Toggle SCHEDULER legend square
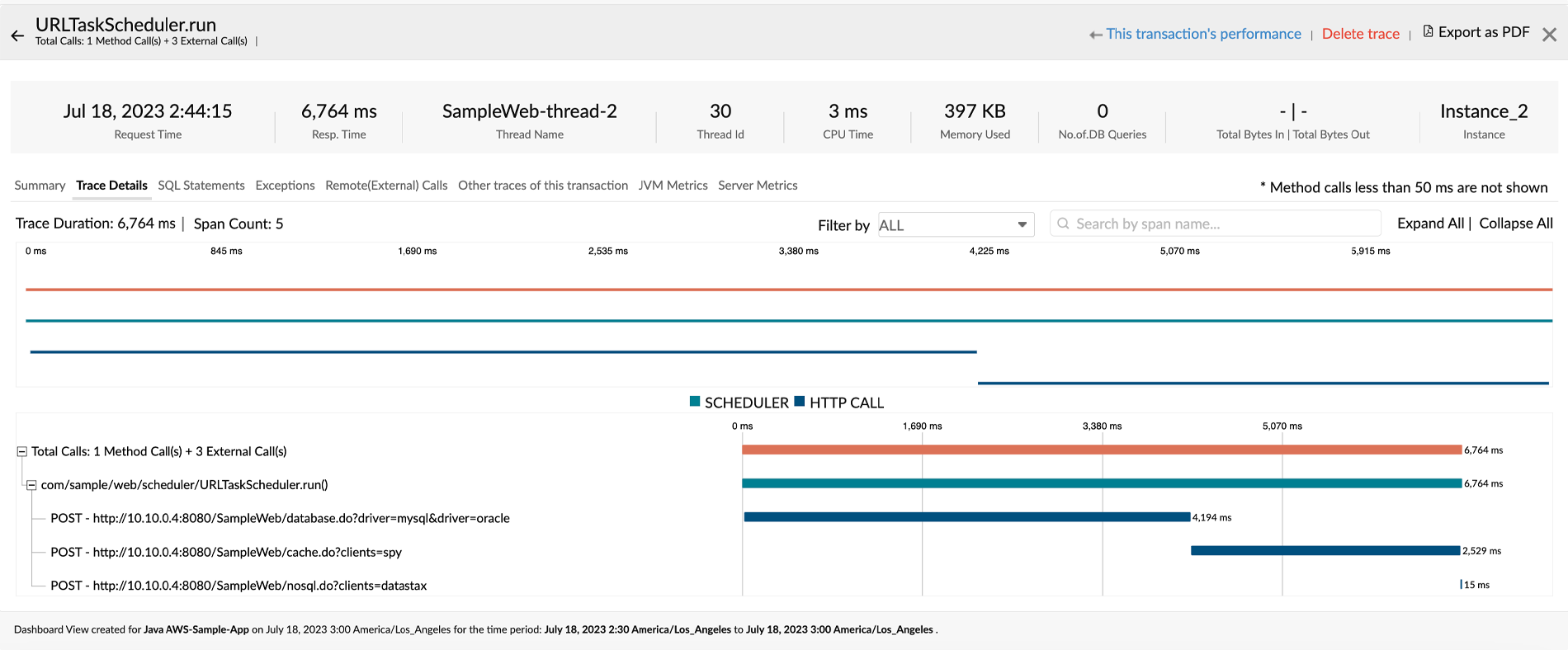Image resolution: width=1568 pixels, height=650 pixels. (695, 402)
